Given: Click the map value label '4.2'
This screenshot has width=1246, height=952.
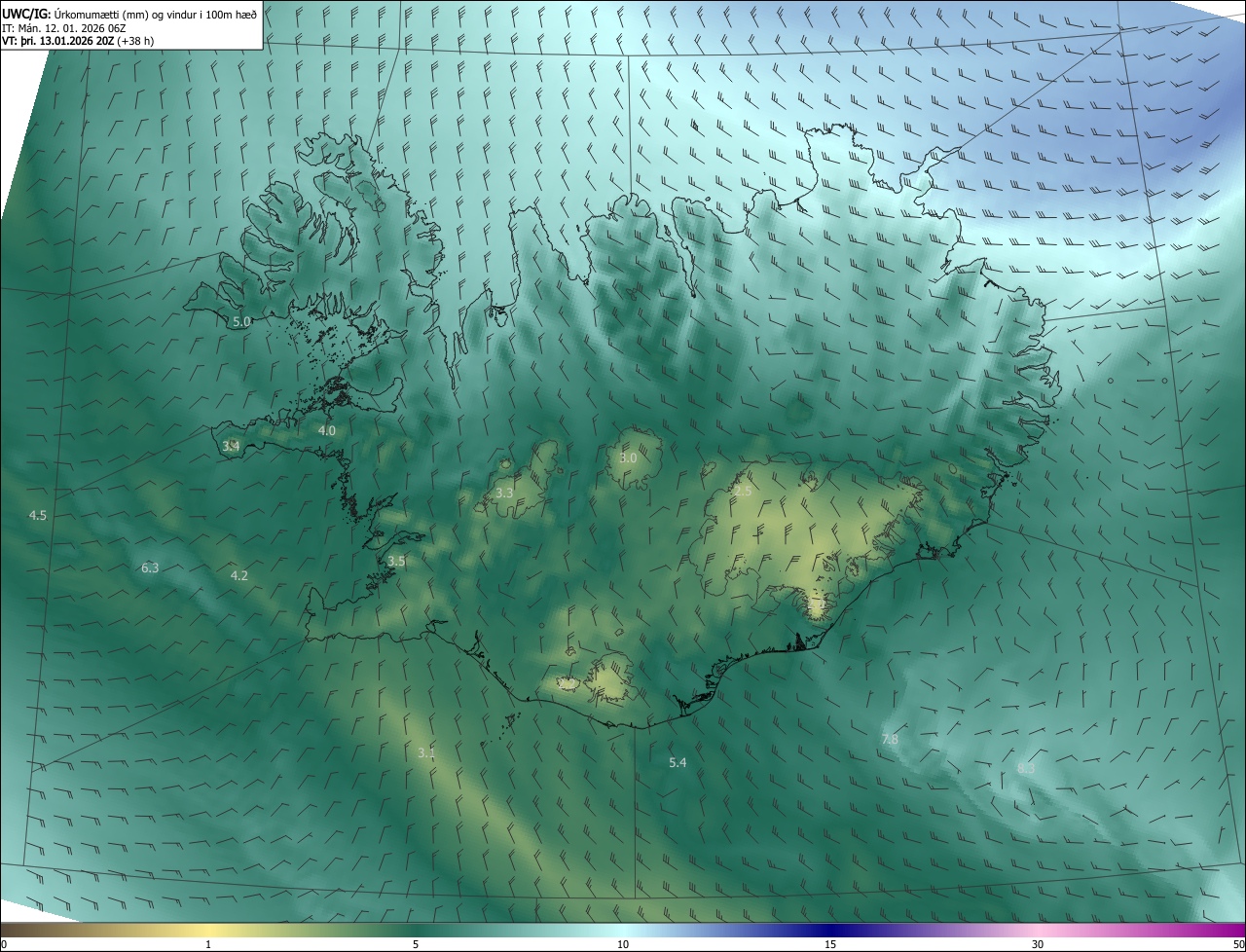Looking at the screenshot, I should pos(238,576).
